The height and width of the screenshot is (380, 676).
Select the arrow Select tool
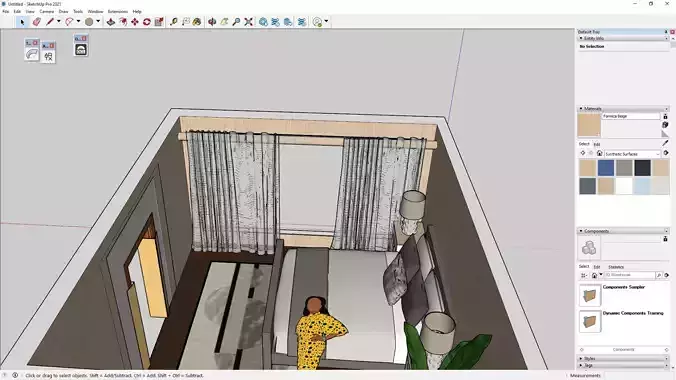click(22, 22)
